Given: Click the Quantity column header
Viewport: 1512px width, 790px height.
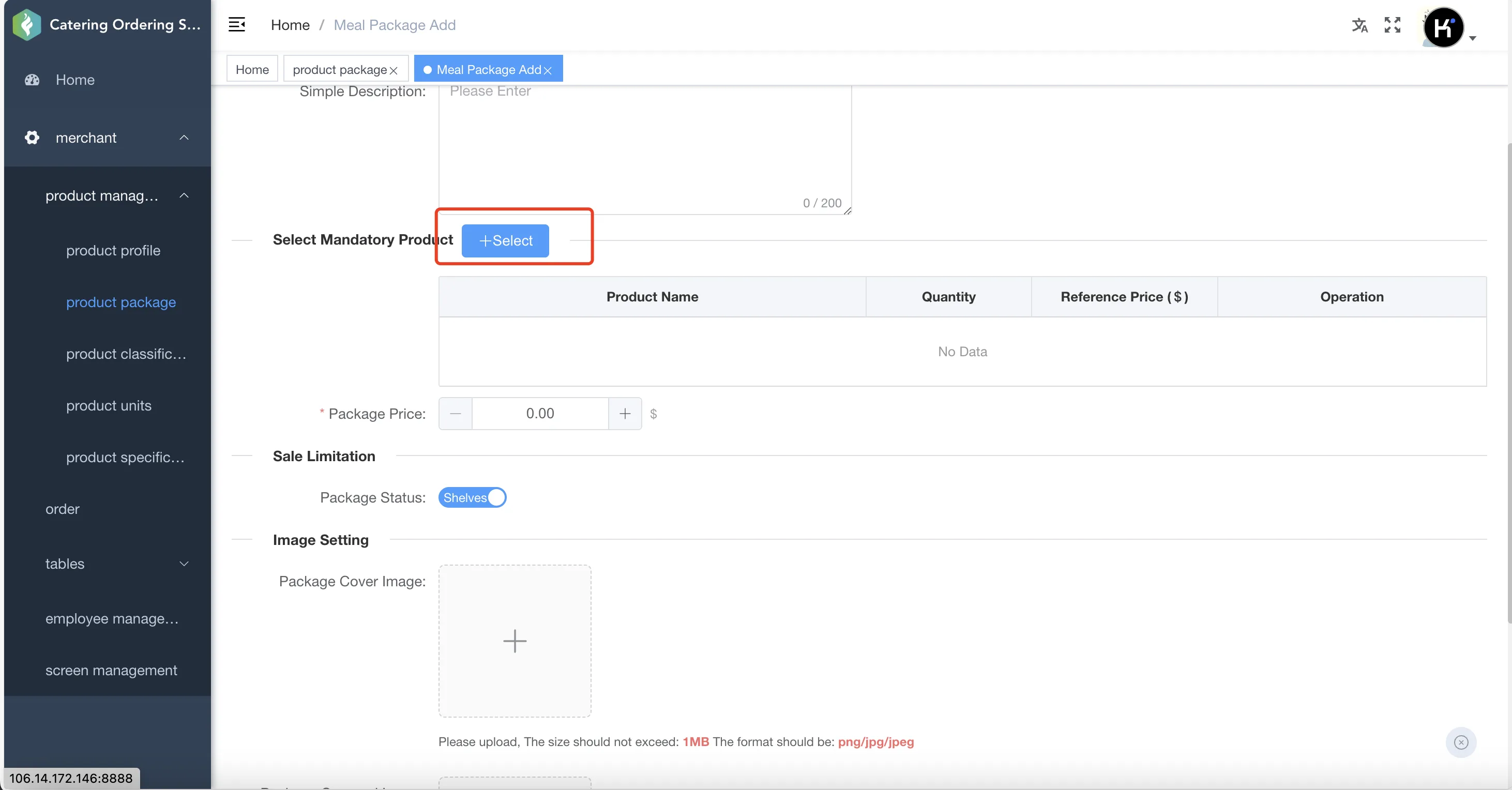Looking at the screenshot, I should (x=948, y=297).
